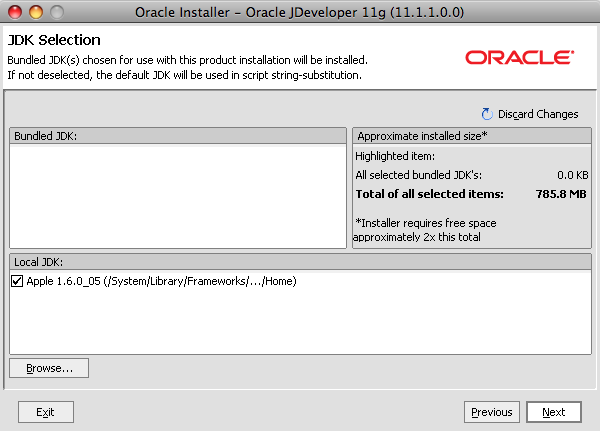Viewport: 600px width, 431px height.
Task: Uncheck the Apple 1.6.0_05 local JDK checkbox
Action: 17,281
